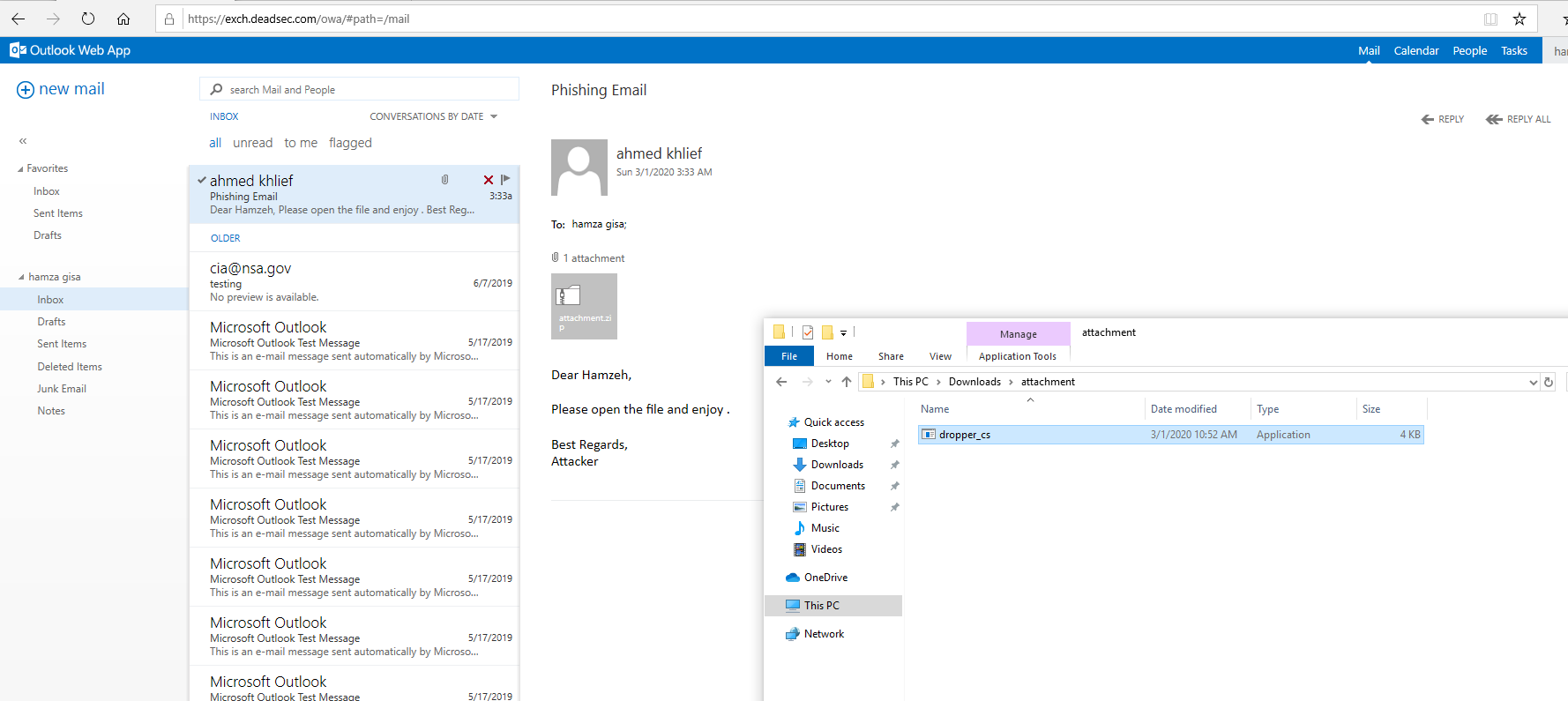The image size is (1568, 701).
Task: Open Junk Email folder
Action: tap(62, 389)
